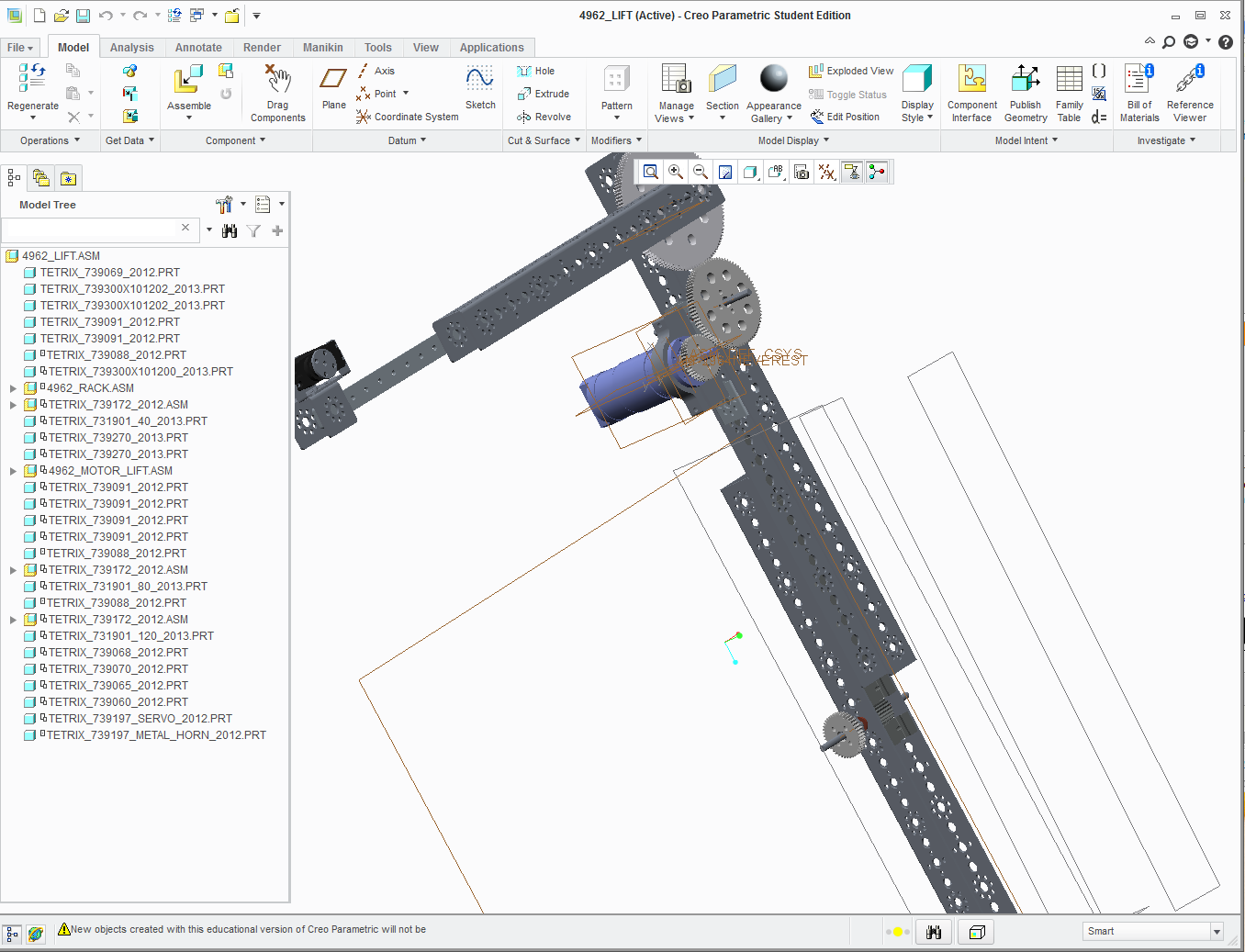Click the Repaint icon in graphics toolbar
This screenshot has width=1245, height=952.
coord(725,172)
